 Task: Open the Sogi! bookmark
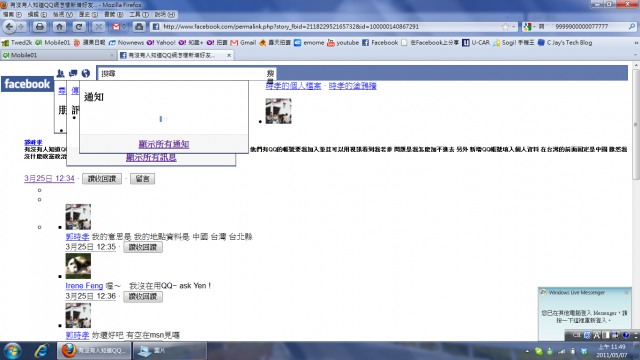click(513, 42)
